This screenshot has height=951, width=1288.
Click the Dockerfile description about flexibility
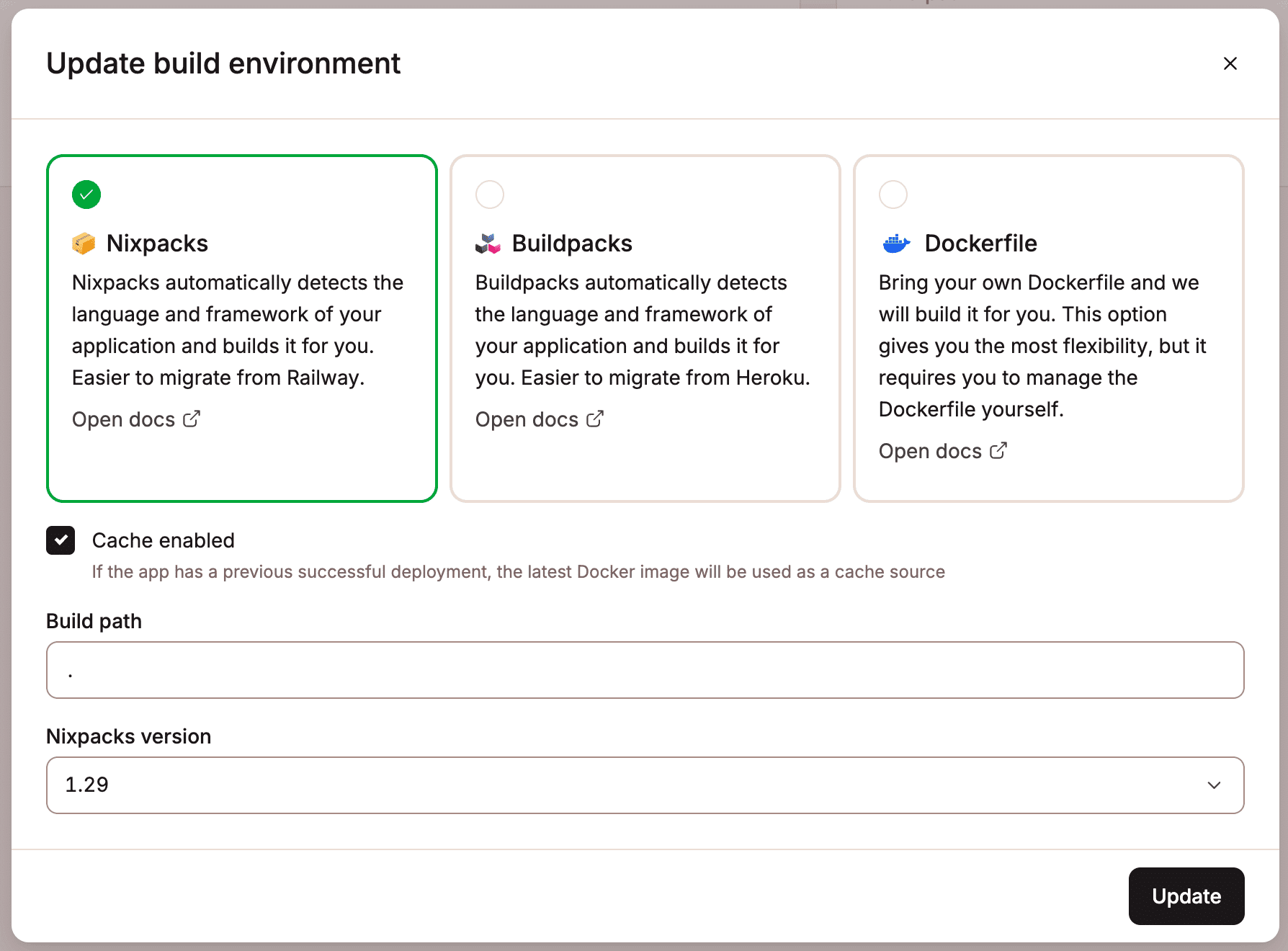pyautogui.click(x=1042, y=346)
